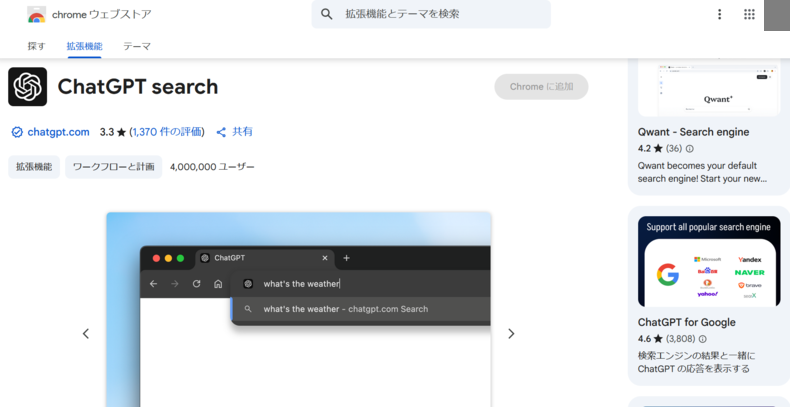
Task: Click the Chrome Web Store rainbow logo
Action: (36, 15)
